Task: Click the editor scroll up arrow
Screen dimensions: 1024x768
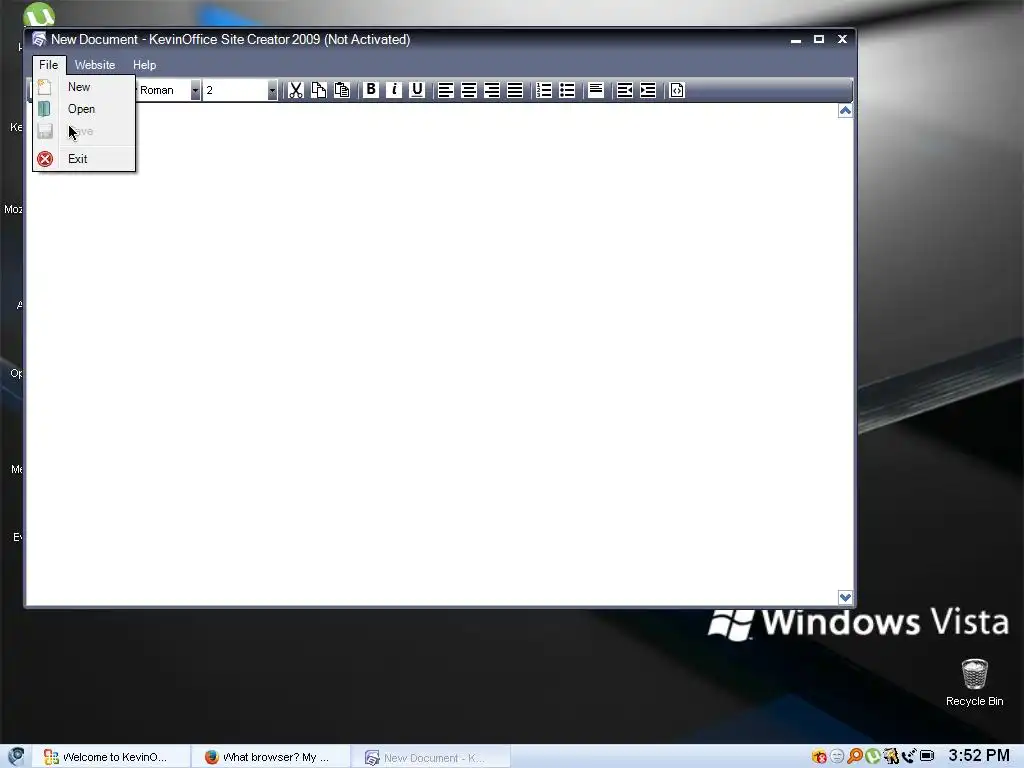Action: point(845,110)
